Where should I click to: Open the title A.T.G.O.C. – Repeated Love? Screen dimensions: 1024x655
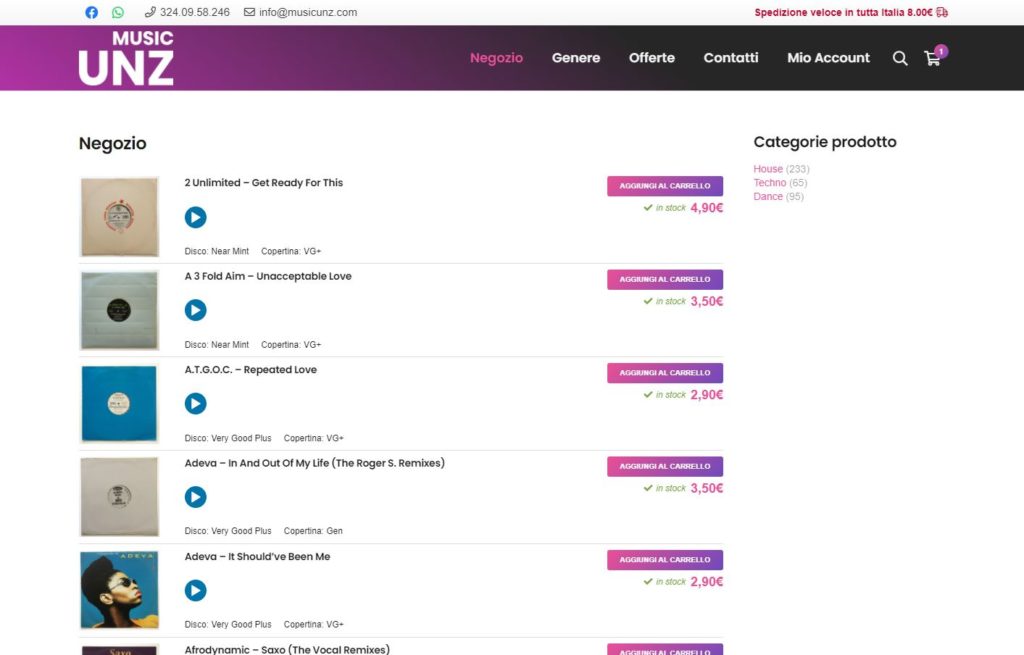pos(250,370)
